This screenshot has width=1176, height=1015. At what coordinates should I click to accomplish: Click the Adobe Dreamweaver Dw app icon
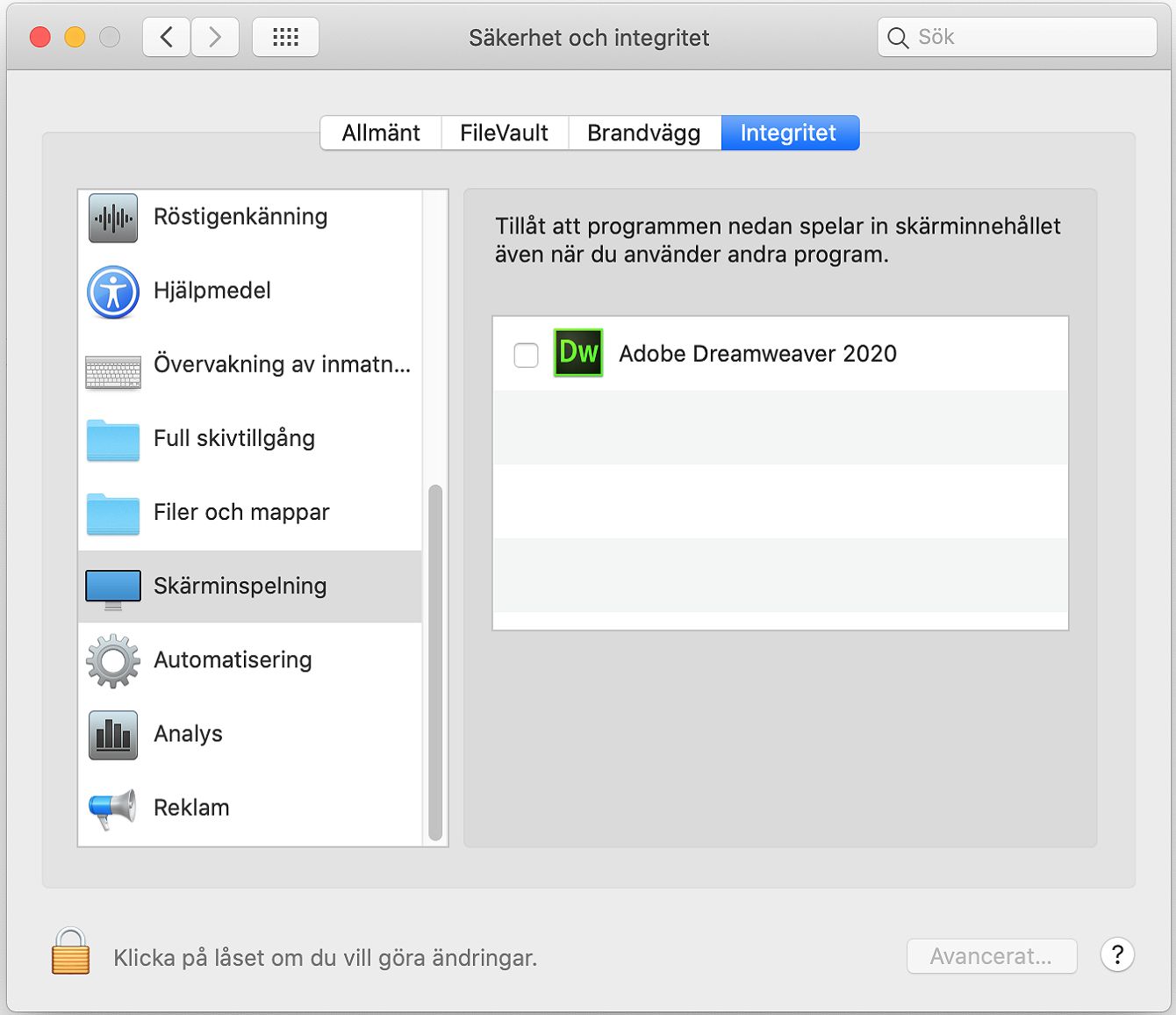pyautogui.click(x=578, y=353)
